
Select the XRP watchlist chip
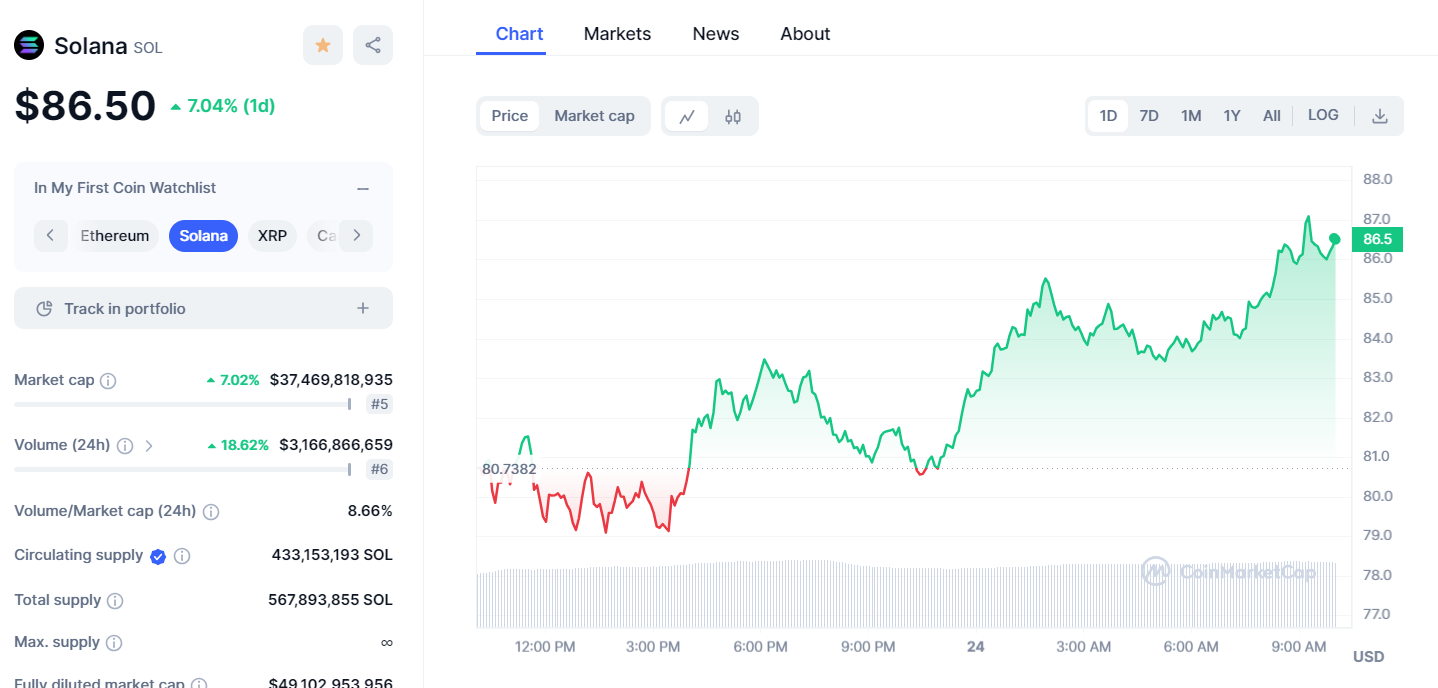point(272,236)
